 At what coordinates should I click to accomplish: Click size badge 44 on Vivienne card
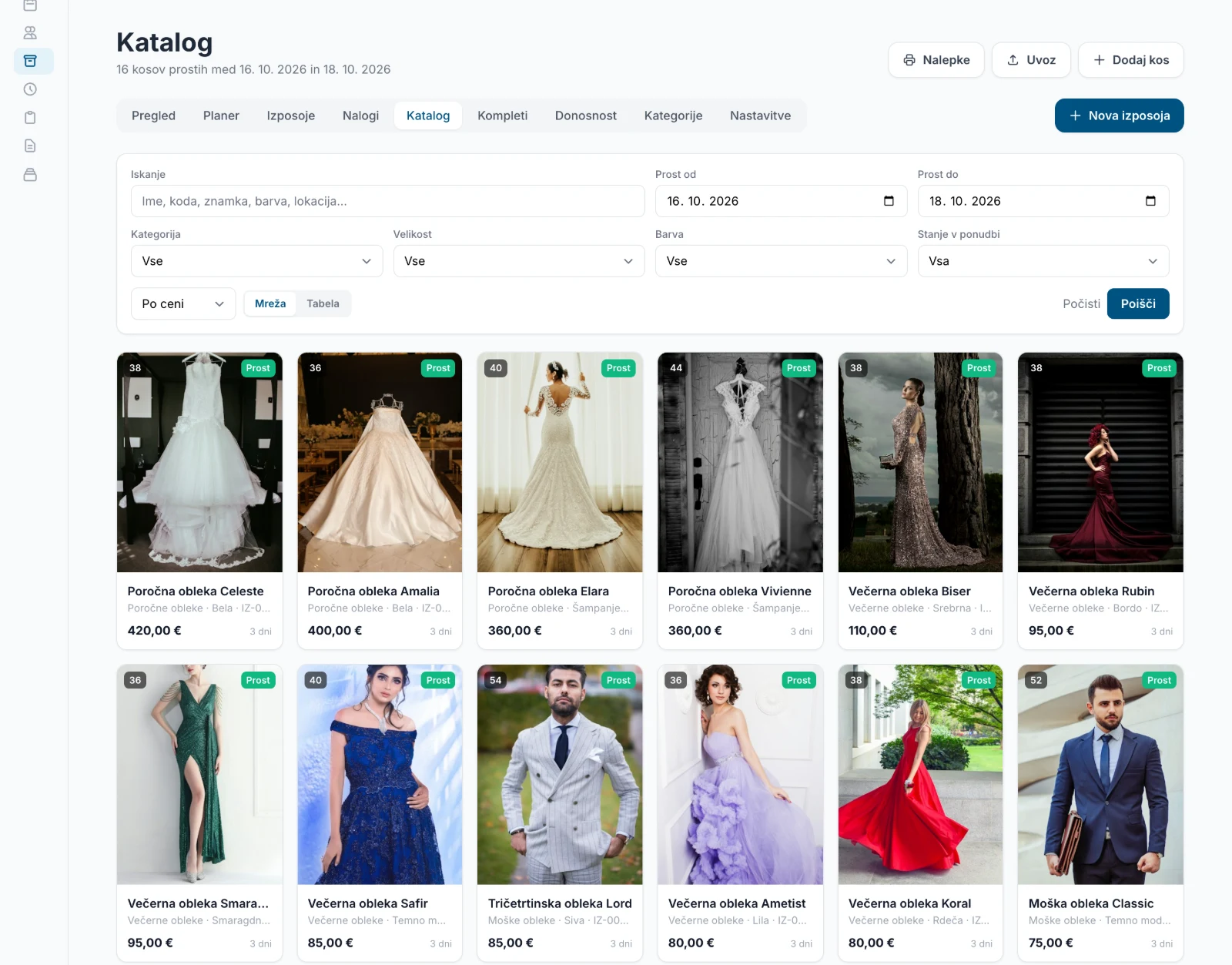pos(676,368)
